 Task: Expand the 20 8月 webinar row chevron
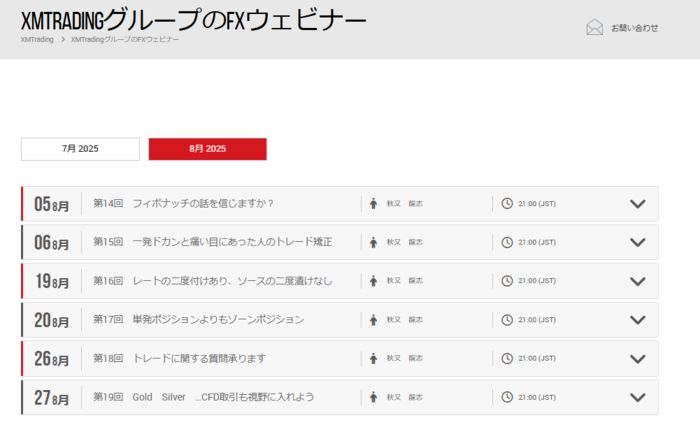(638, 320)
